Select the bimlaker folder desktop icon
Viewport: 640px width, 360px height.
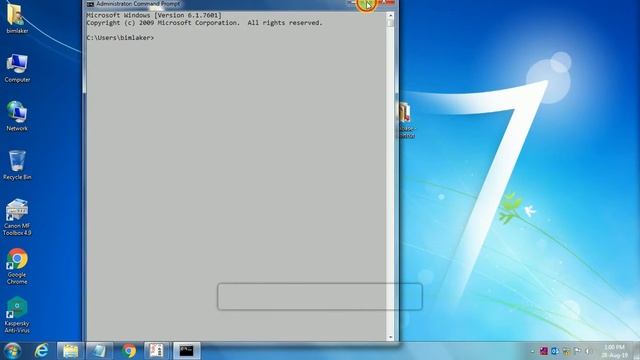coord(17,18)
